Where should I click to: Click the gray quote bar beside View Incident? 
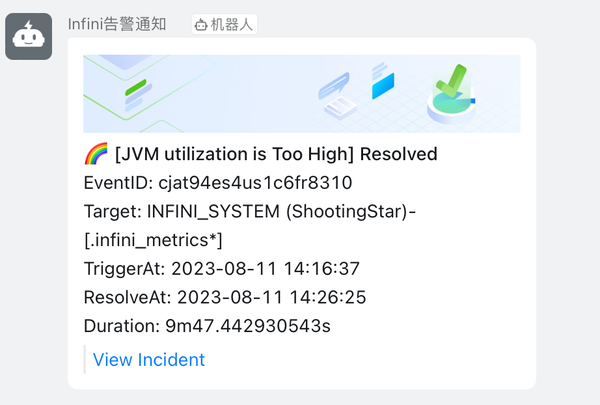click(x=86, y=360)
